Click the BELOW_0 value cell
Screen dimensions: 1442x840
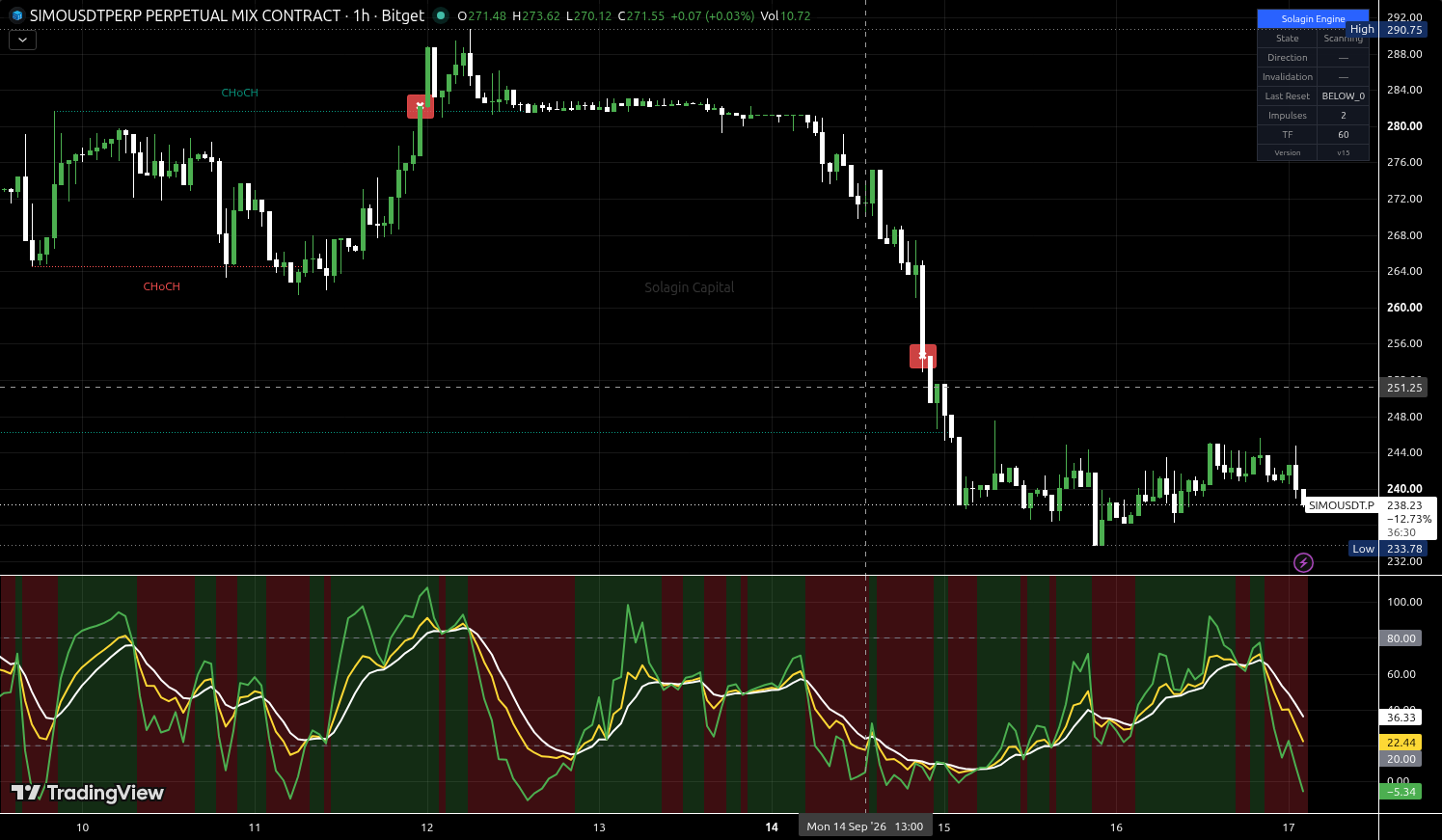coord(1343,96)
